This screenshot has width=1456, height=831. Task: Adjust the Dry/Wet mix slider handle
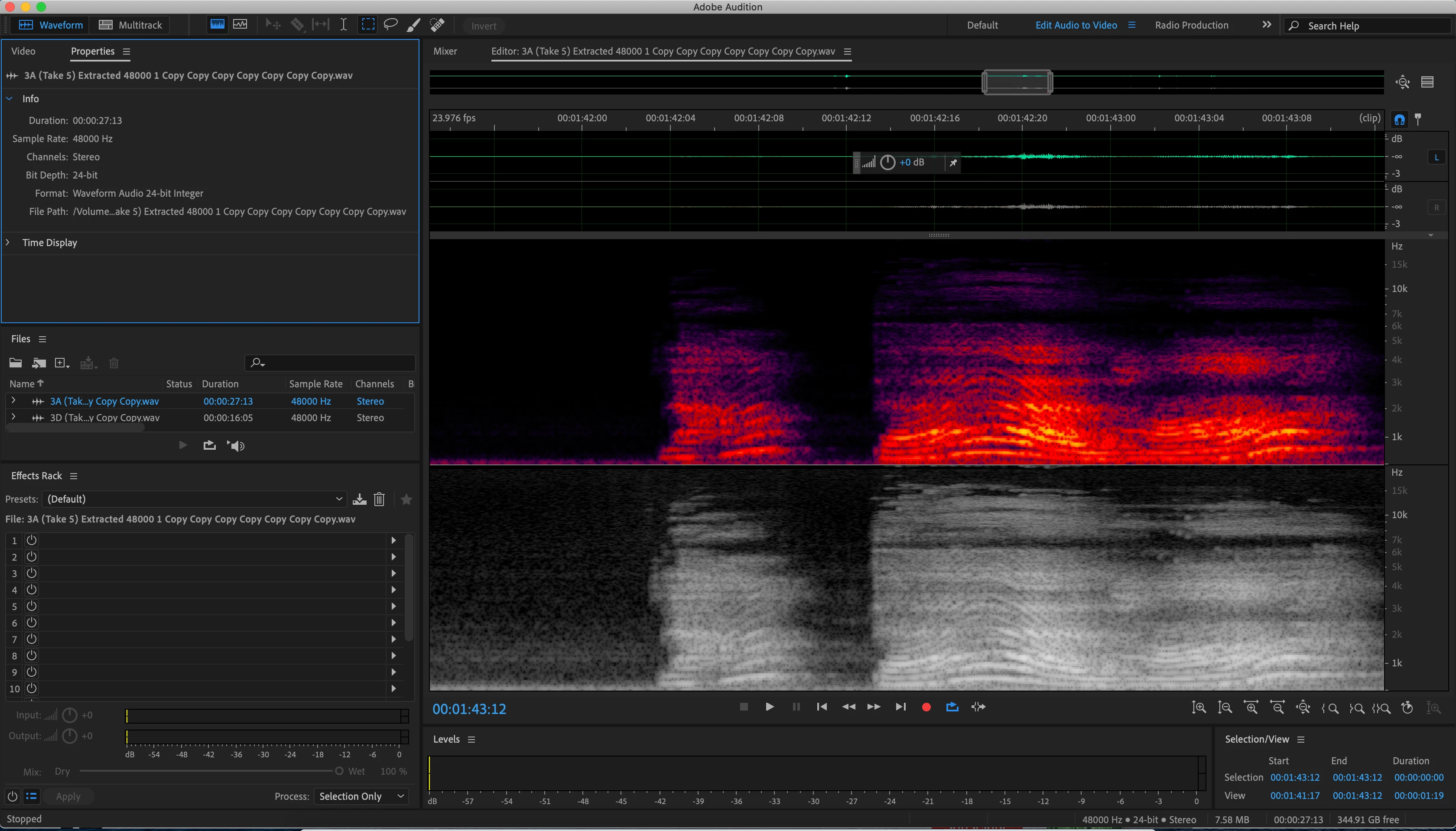point(339,771)
